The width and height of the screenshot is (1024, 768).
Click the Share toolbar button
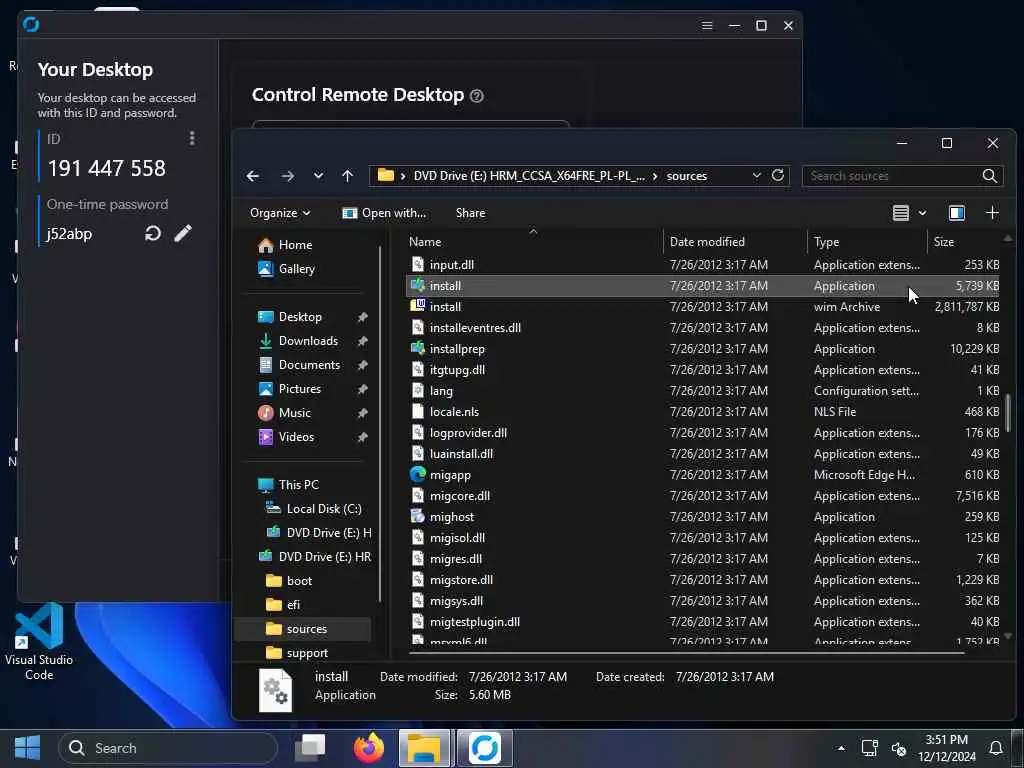(470, 213)
